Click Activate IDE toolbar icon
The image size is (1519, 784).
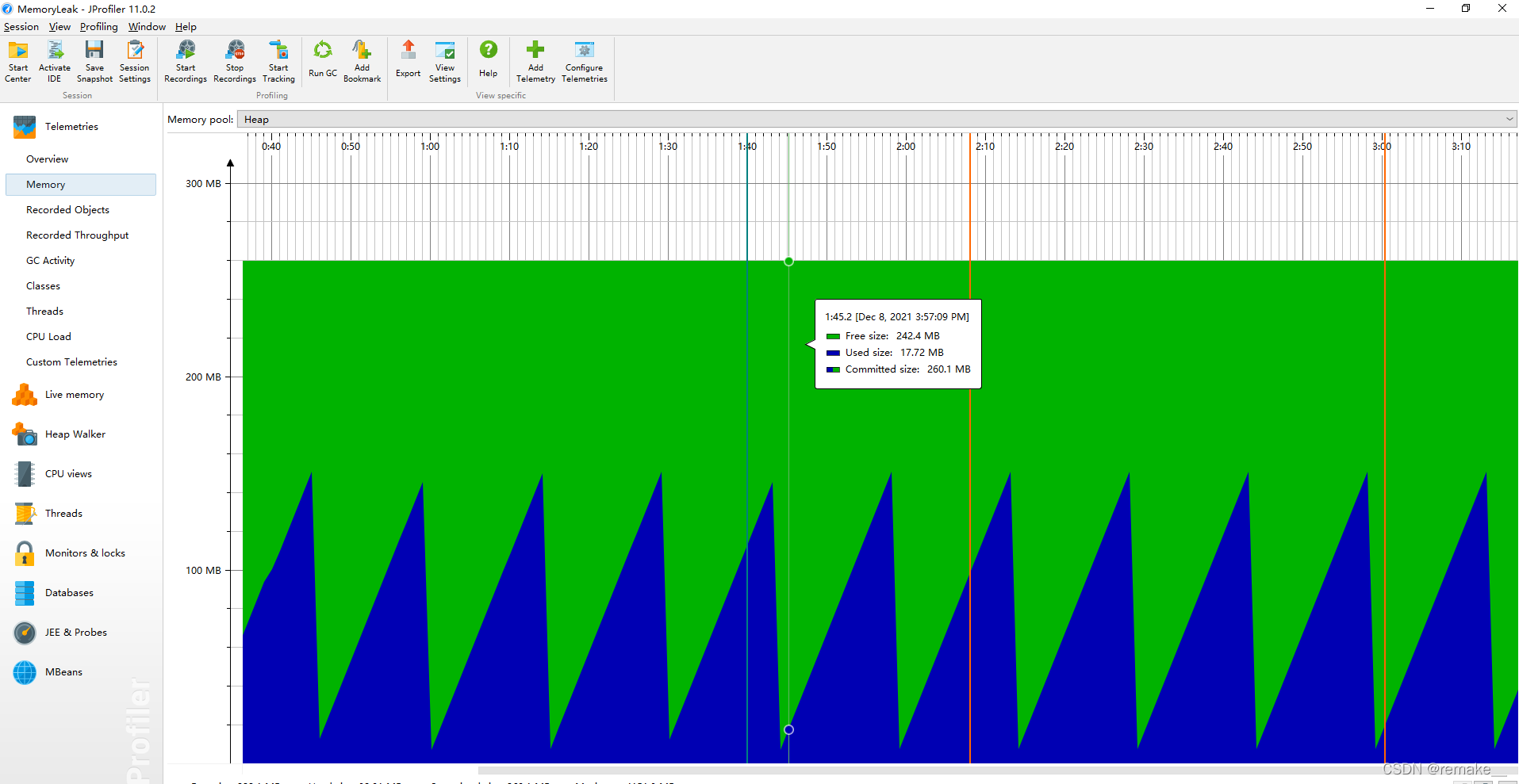55,61
